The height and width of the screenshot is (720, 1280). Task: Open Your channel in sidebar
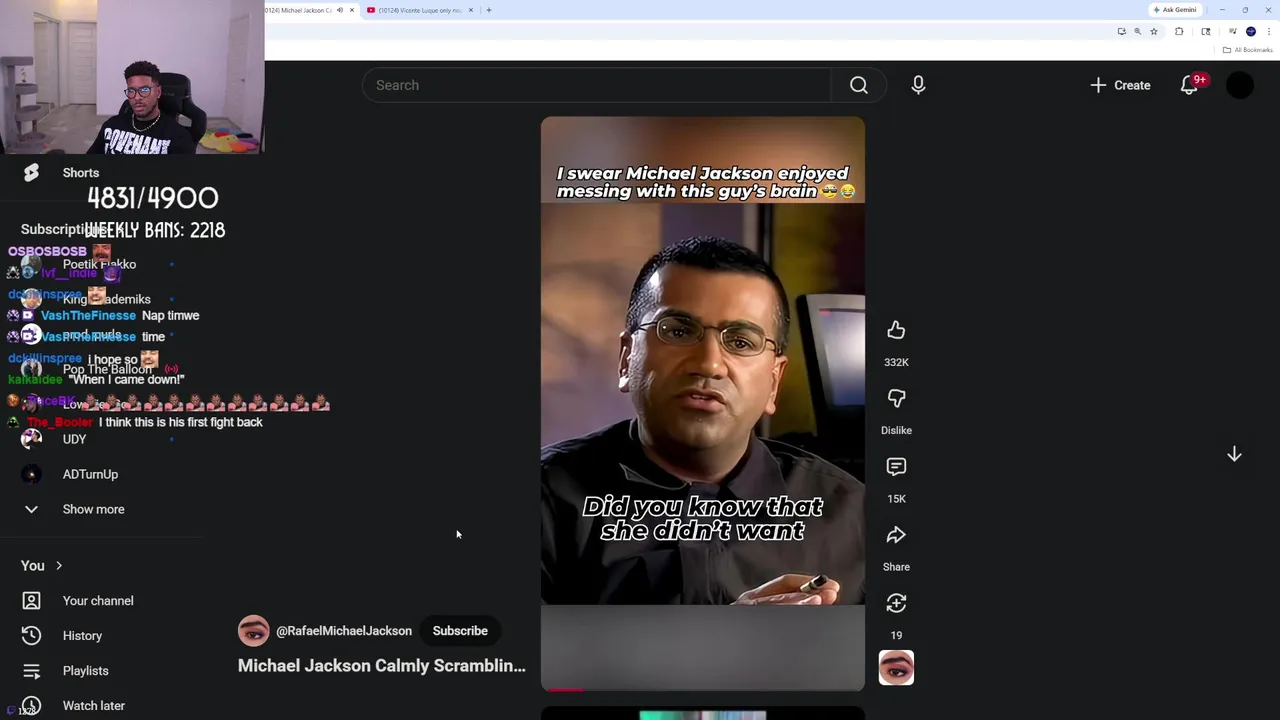(98, 601)
